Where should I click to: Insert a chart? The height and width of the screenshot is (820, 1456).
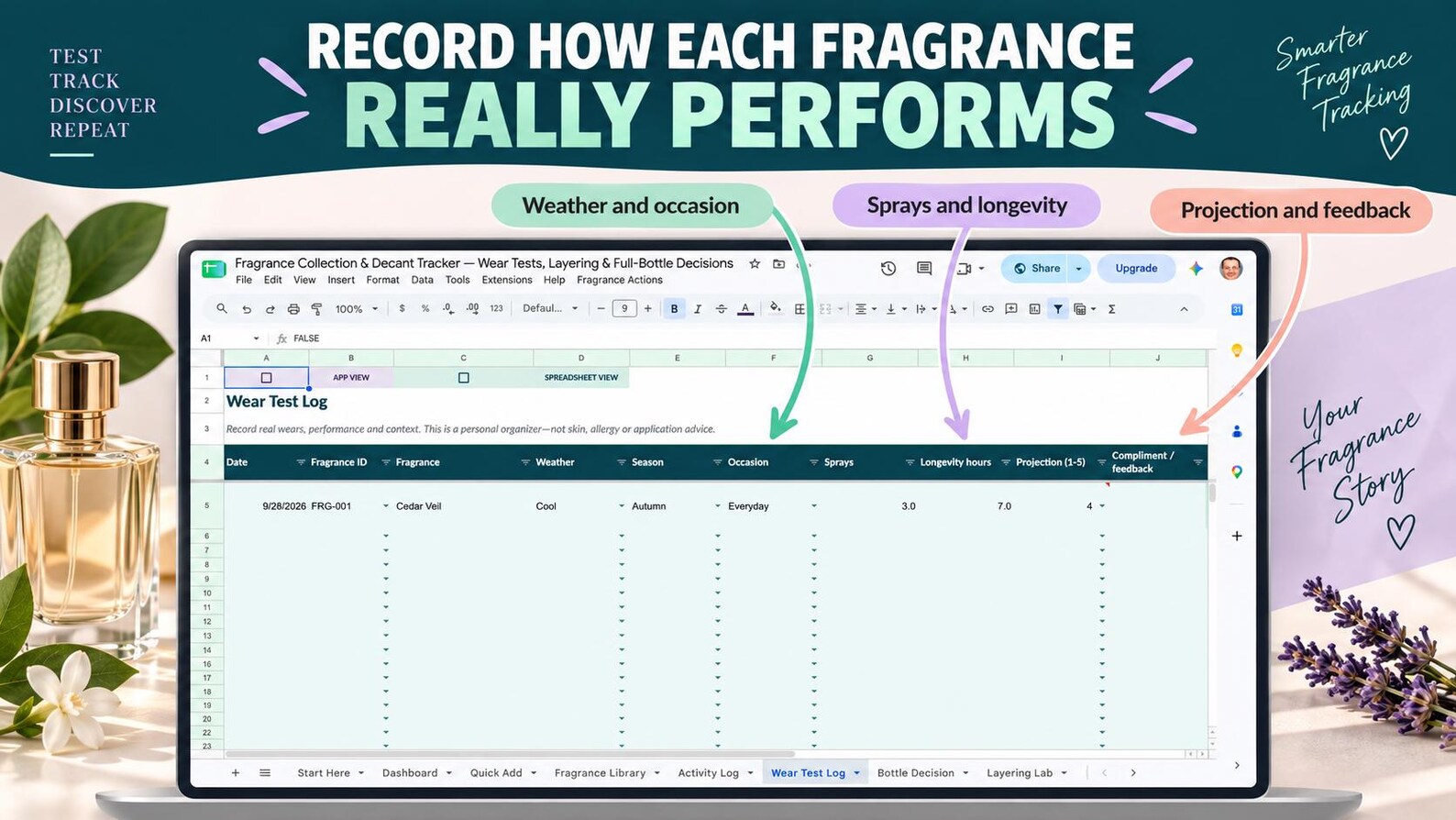point(1034,309)
